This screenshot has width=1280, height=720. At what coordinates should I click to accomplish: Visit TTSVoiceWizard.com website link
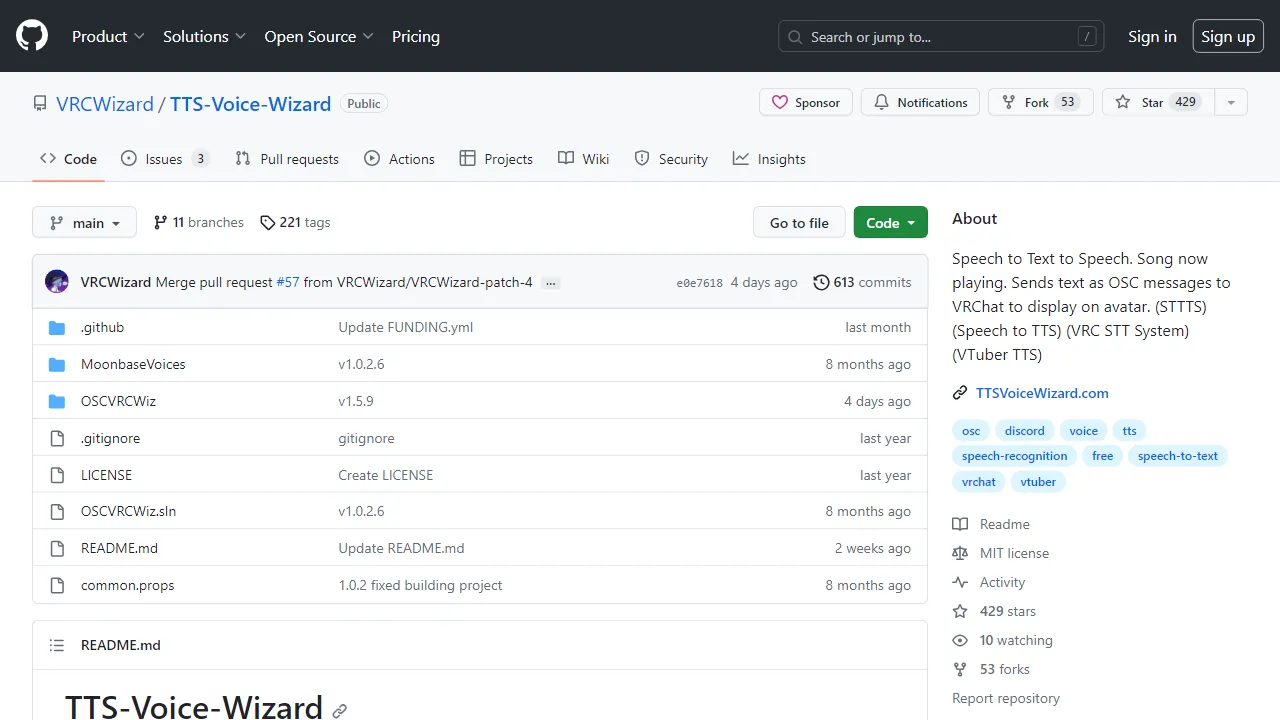[1042, 393]
